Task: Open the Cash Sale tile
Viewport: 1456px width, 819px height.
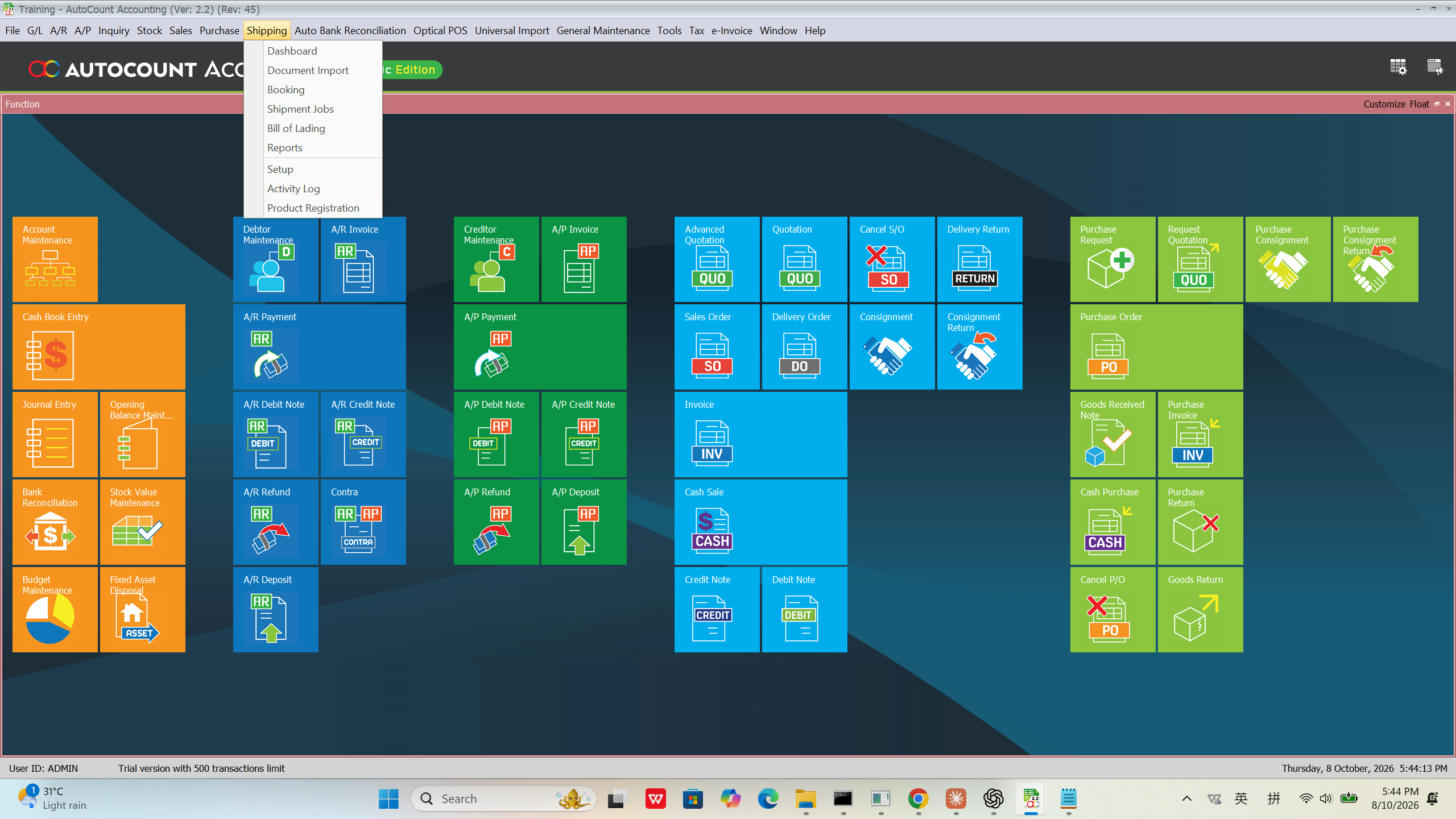Action: pyautogui.click(x=761, y=522)
